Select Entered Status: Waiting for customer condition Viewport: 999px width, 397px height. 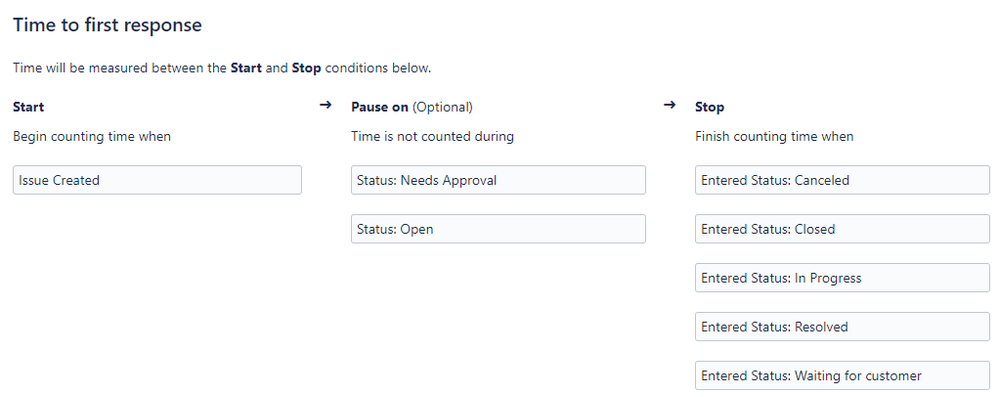point(842,376)
